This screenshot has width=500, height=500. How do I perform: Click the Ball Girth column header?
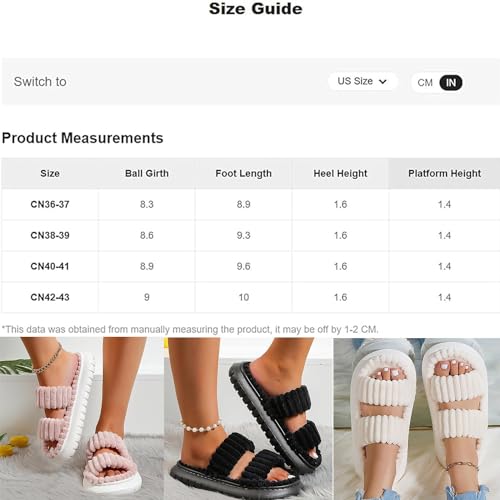147,173
